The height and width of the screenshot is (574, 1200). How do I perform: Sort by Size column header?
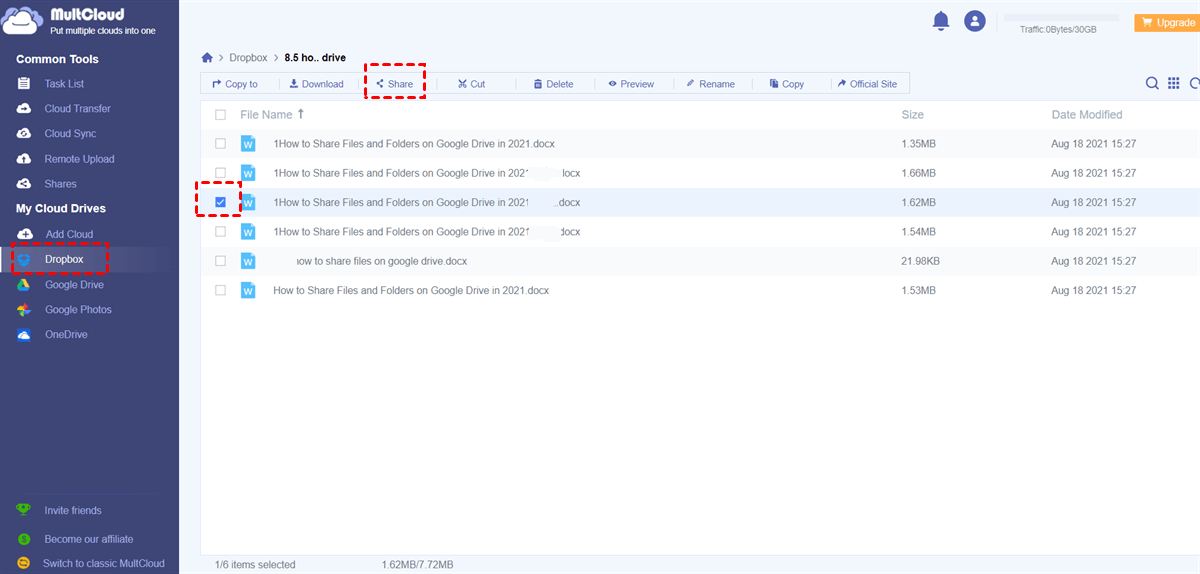click(912, 115)
